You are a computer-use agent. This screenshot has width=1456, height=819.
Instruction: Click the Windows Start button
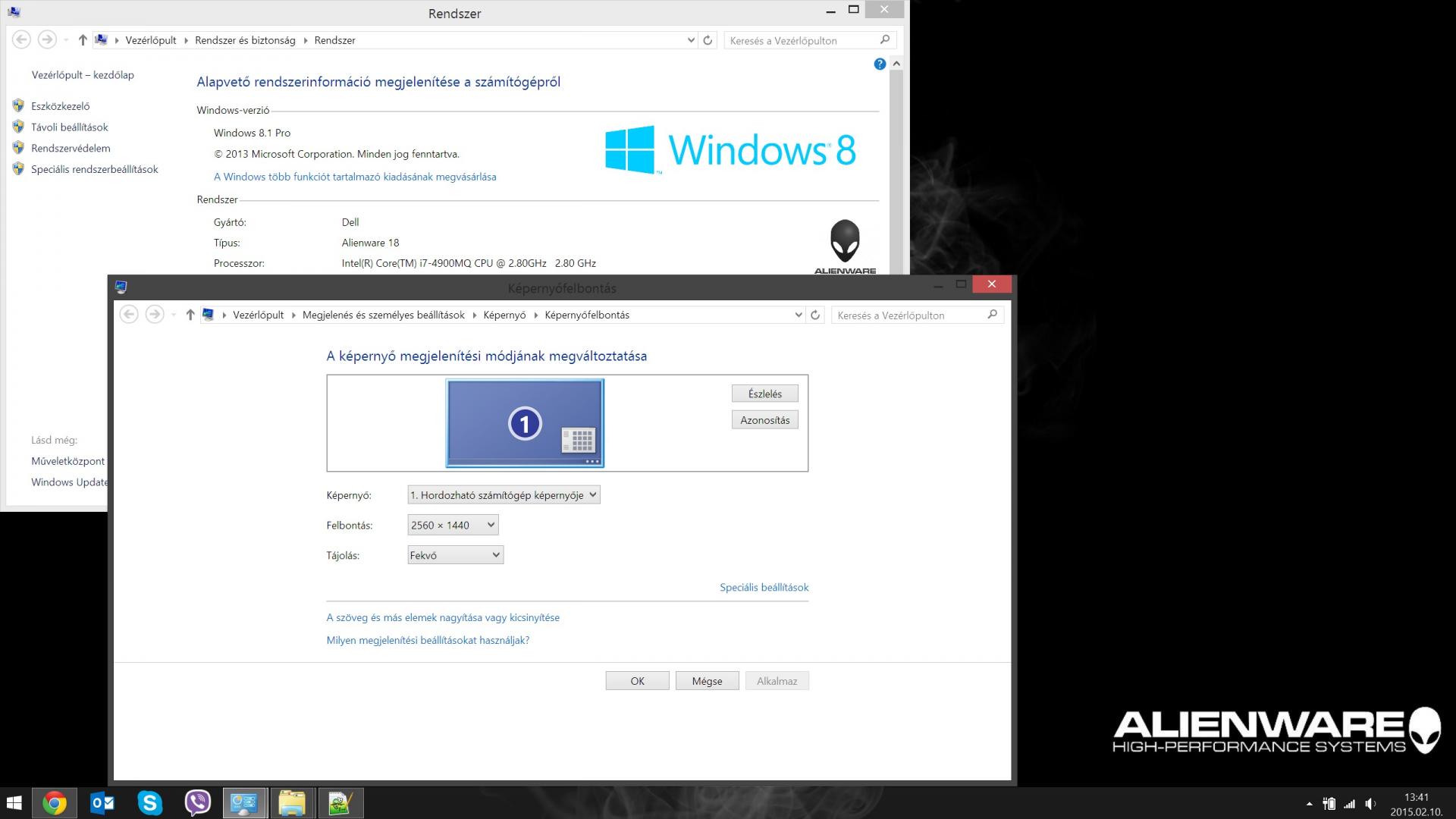pos(14,802)
